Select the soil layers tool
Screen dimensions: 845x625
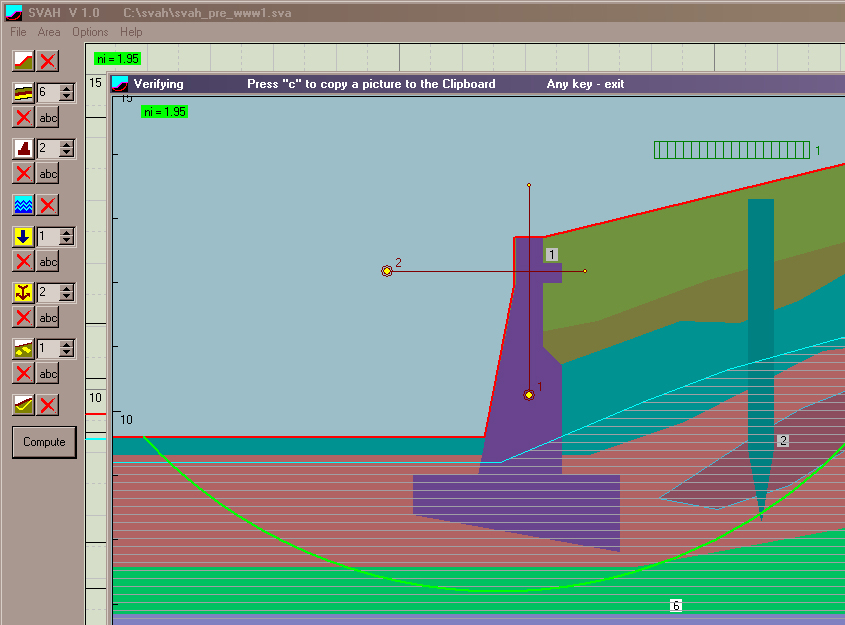click(23, 93)
